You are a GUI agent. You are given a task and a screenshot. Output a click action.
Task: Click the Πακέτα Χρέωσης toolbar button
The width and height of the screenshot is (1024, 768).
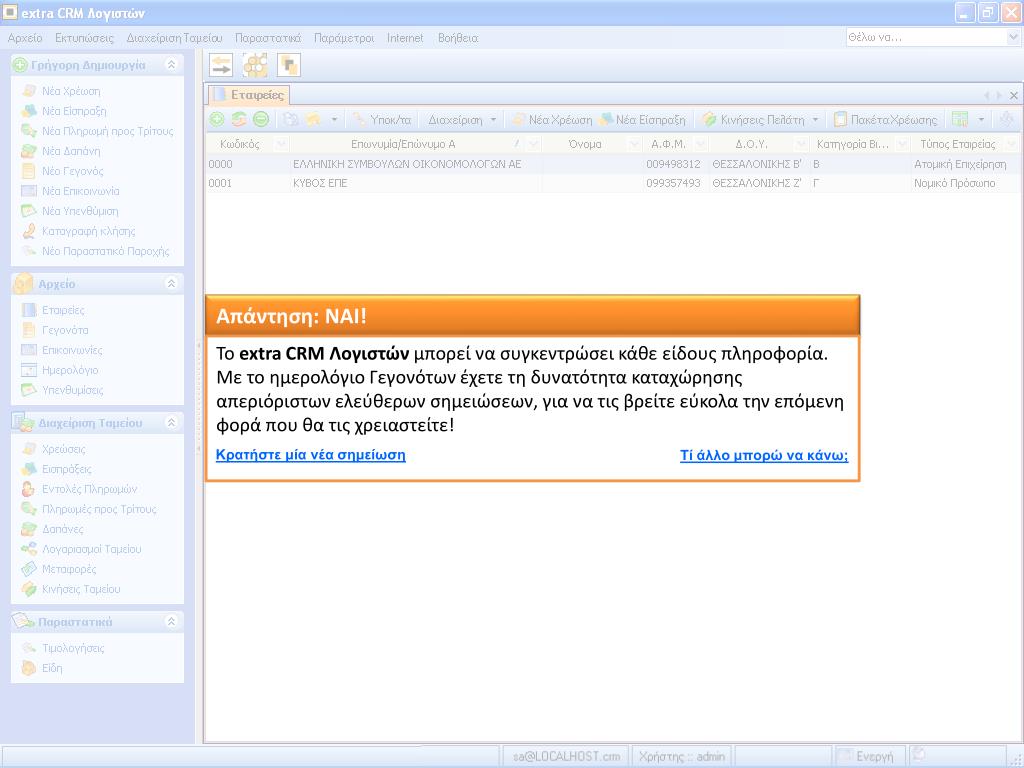pos(886,120)
